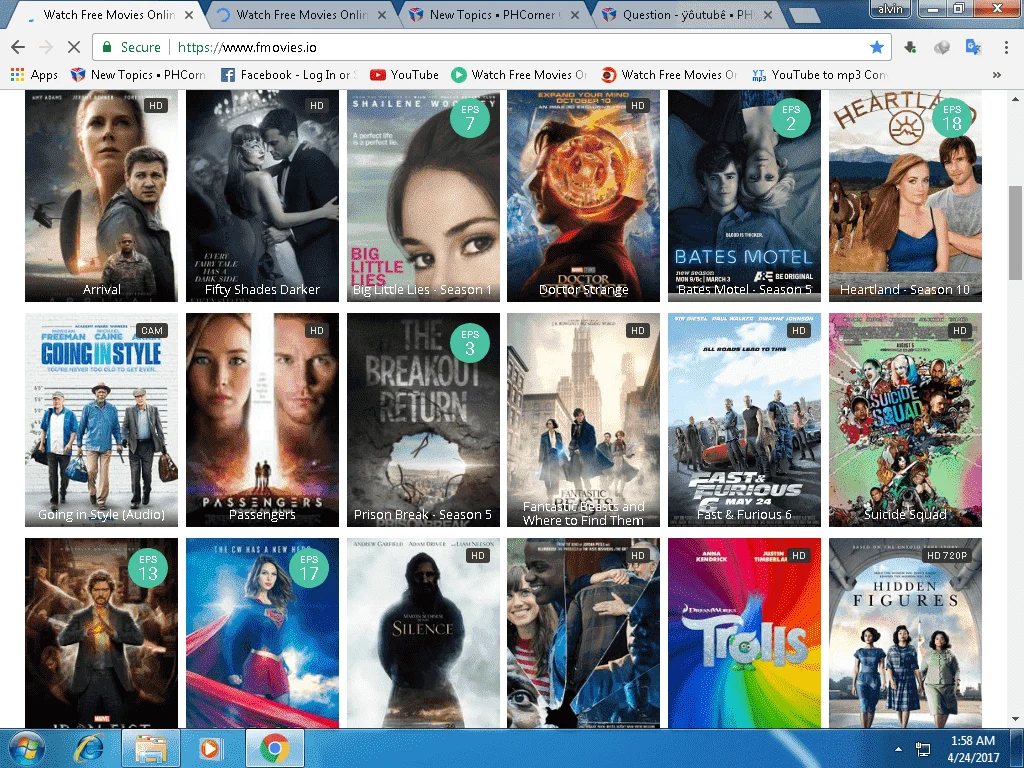Open the Doctor Strange poster
Screen dimensions: 1024x768
coord(583,196)
